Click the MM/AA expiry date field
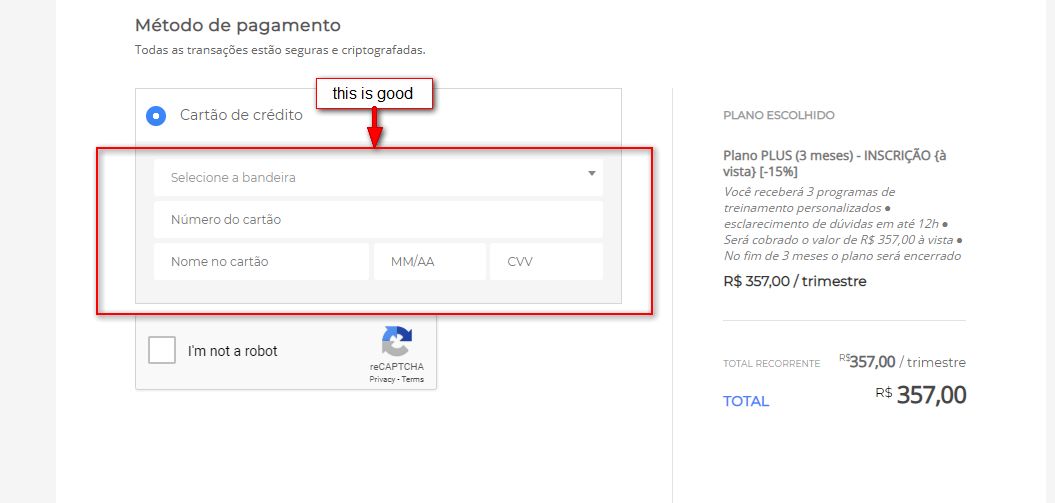Image resolution: width=1055 pixels, height=503 pixels. tap(429, 261)
